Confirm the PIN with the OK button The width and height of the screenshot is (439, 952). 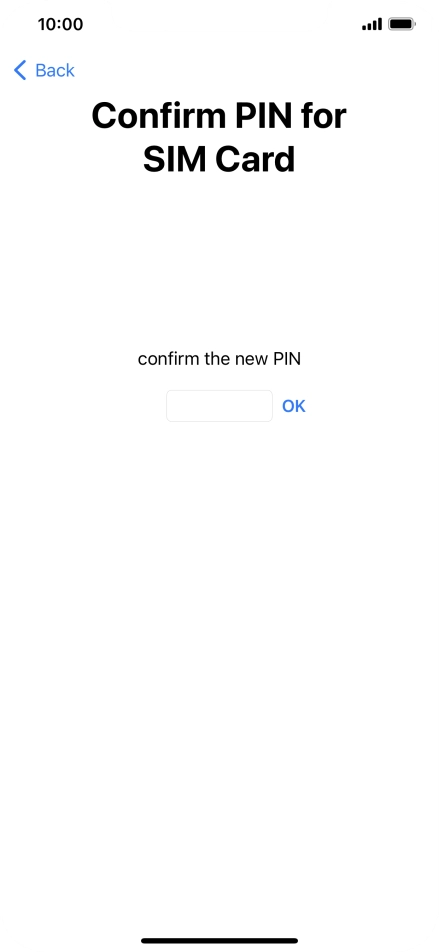tap(294, 406)
